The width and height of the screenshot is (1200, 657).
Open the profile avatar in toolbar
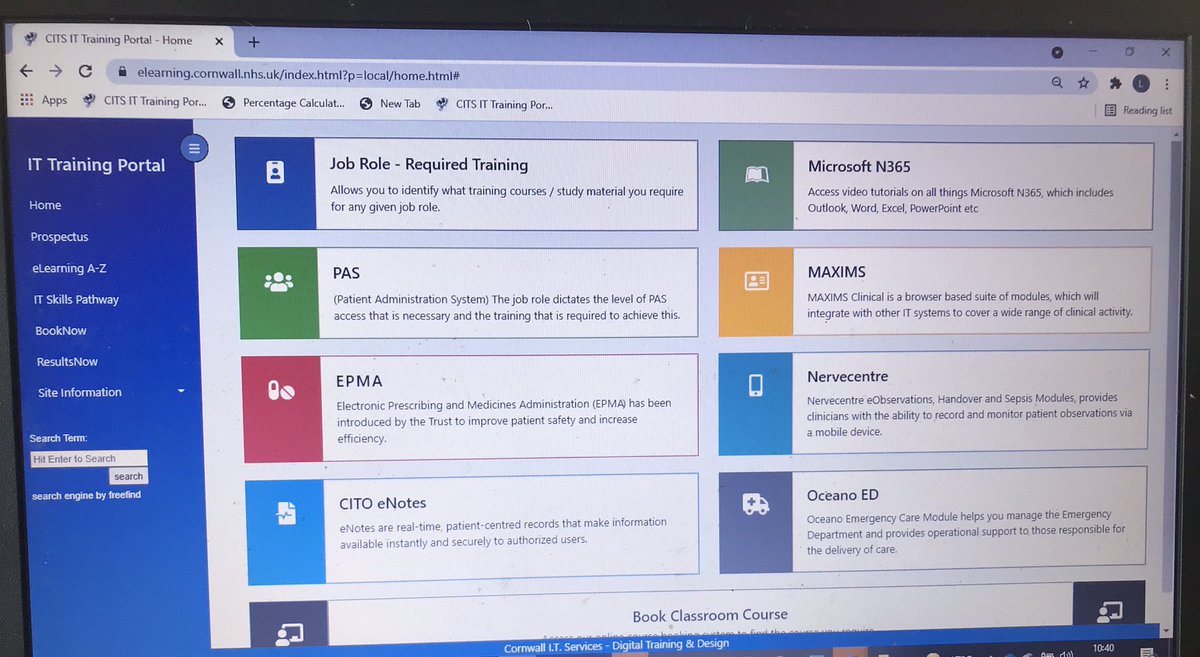click(1142, 84)
